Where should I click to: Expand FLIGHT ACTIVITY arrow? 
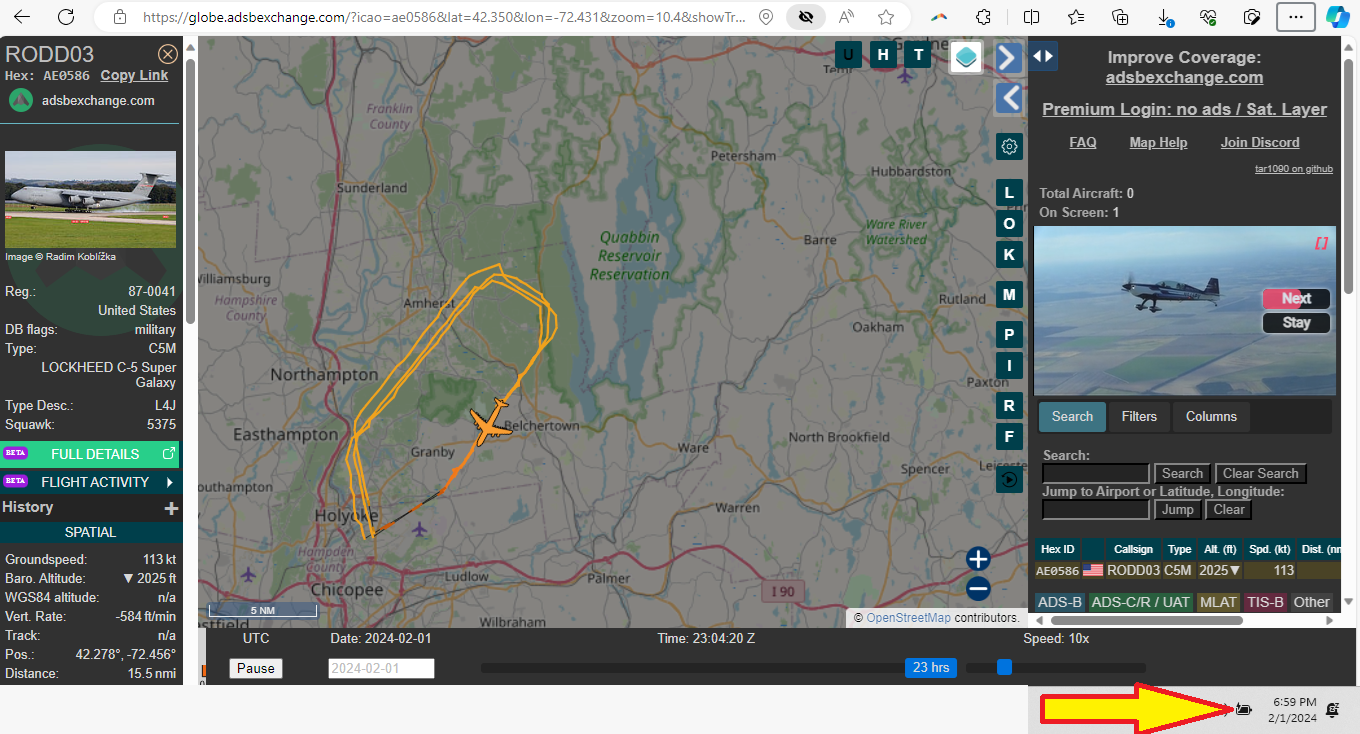click(169, 482)
